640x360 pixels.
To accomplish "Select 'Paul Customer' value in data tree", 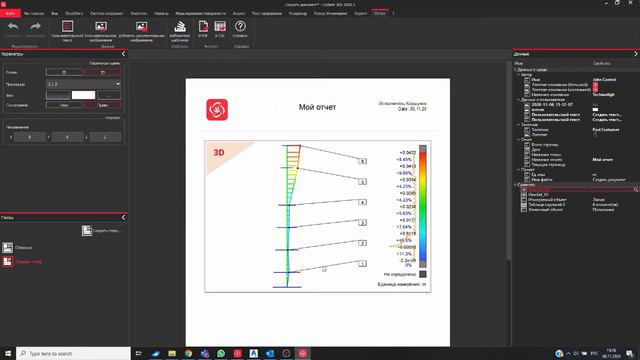I will [606, 129].
